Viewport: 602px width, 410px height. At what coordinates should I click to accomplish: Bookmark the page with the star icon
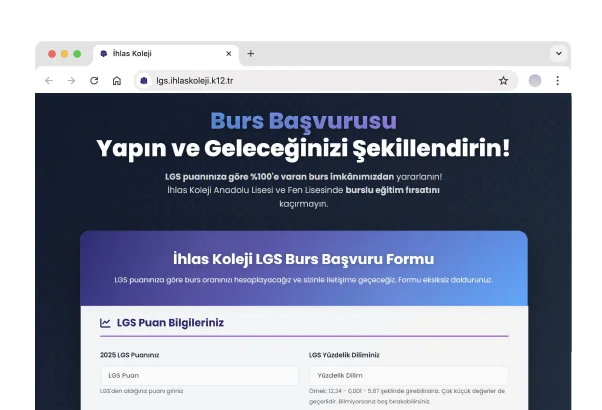[x=503, y=81]
